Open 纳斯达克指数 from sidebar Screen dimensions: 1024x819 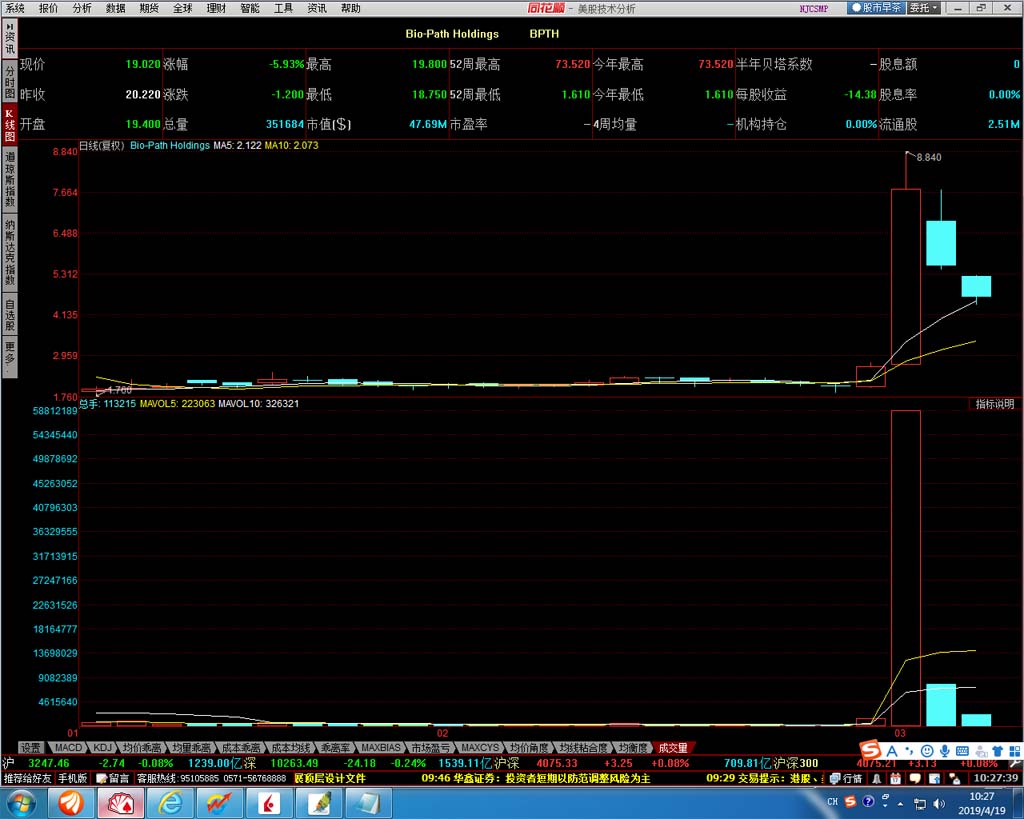pyautogui.click(x=9, y=252)
